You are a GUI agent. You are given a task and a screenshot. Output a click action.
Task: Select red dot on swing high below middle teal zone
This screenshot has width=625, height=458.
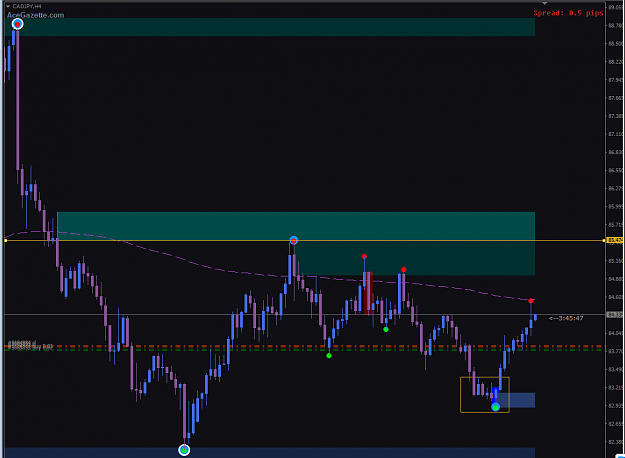coord(404,270)
